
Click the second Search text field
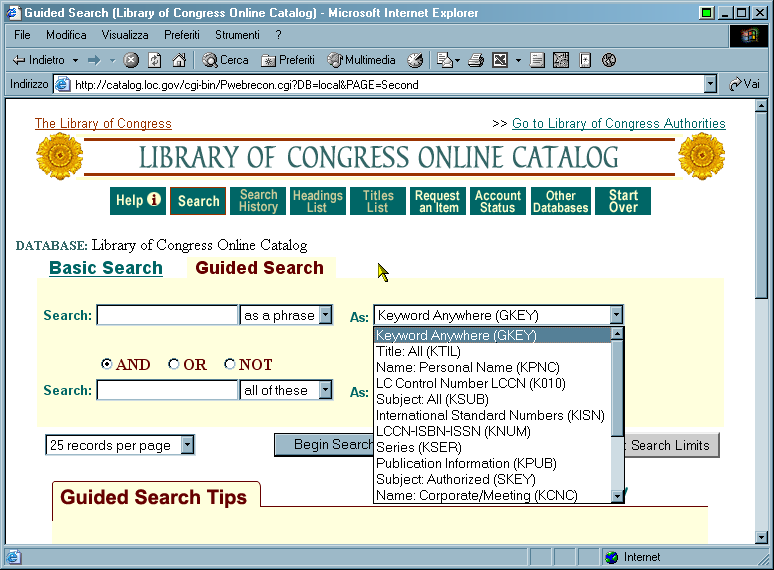167,390
